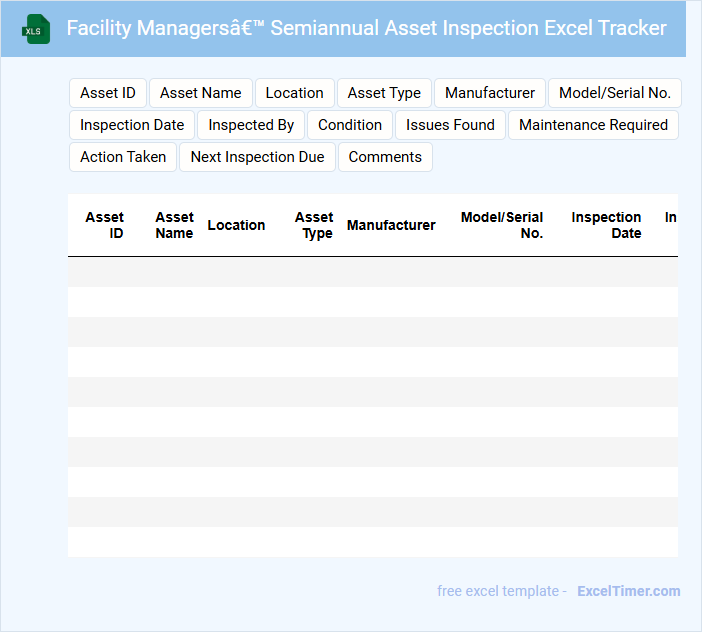Image resolution: width=702 pixels, height=632 pixels.
Task: Click the Asset ID column header
Action: [x=105, y=225]
